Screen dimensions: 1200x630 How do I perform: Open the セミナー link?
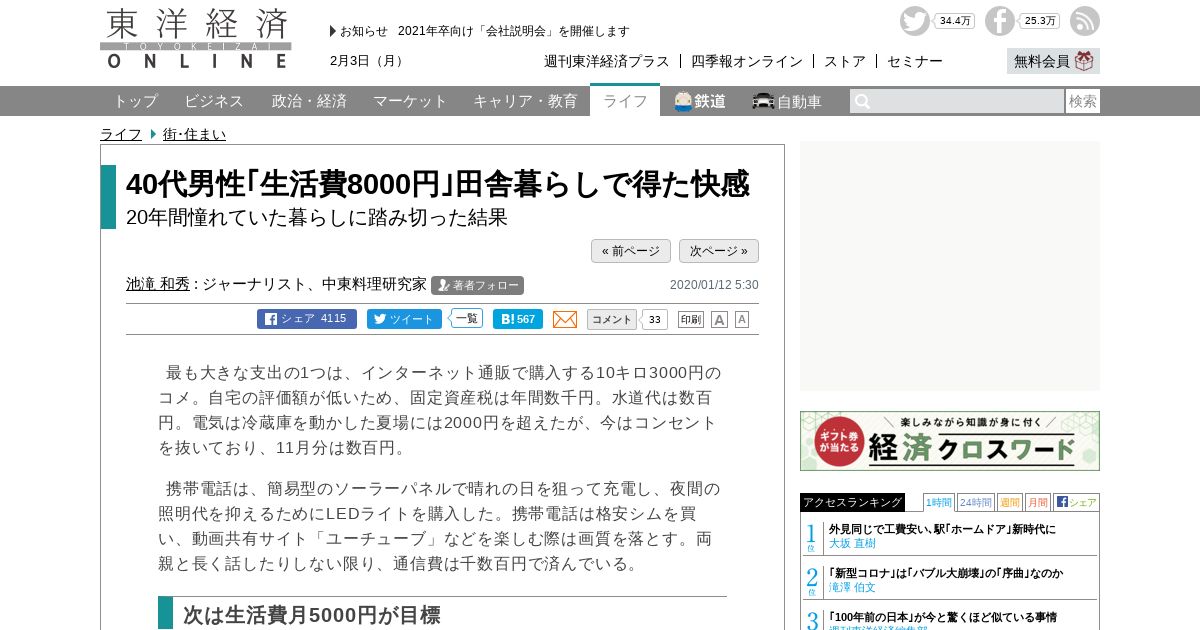click(915, 61)
